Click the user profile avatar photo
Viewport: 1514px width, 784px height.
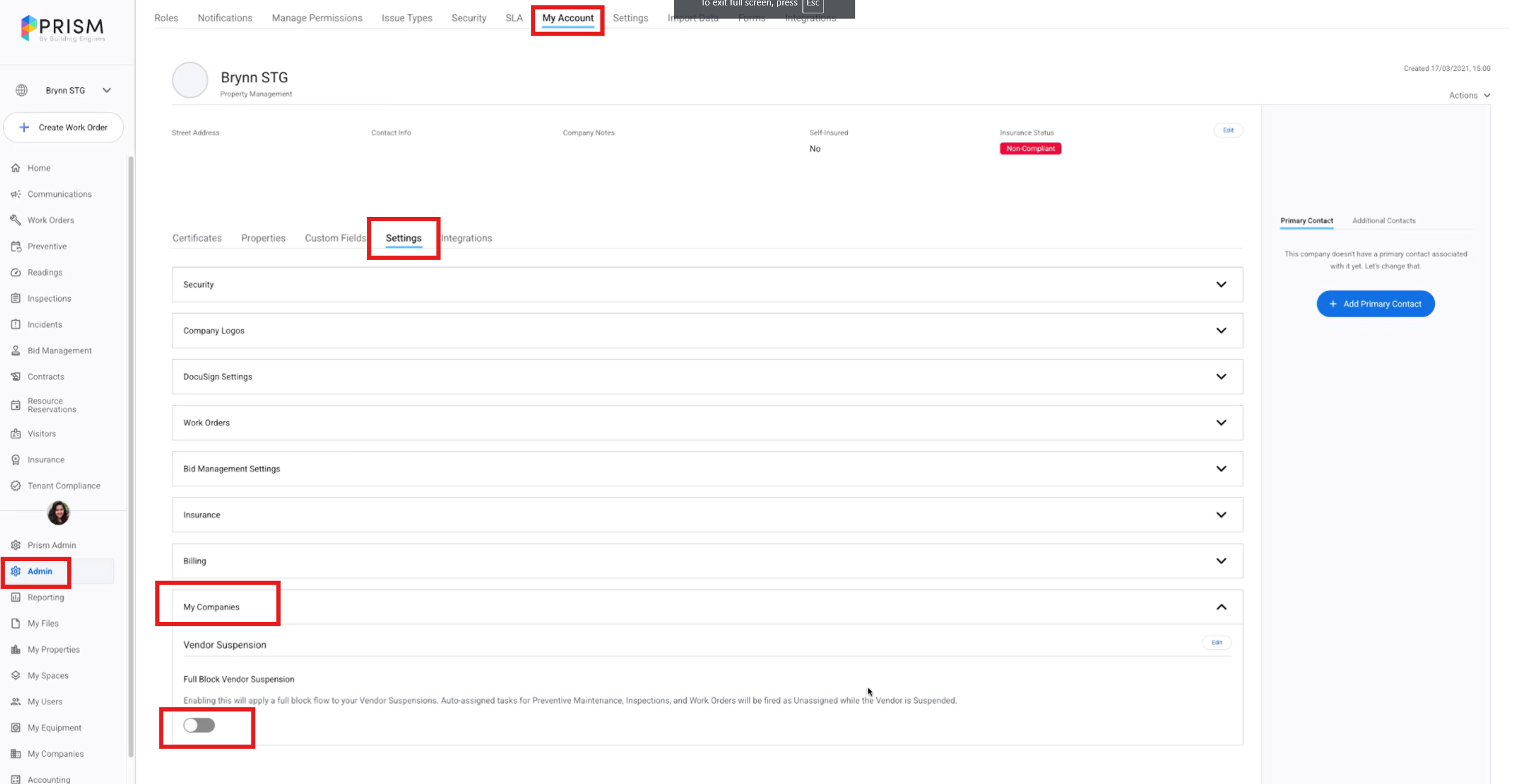(x=59, y=513)
